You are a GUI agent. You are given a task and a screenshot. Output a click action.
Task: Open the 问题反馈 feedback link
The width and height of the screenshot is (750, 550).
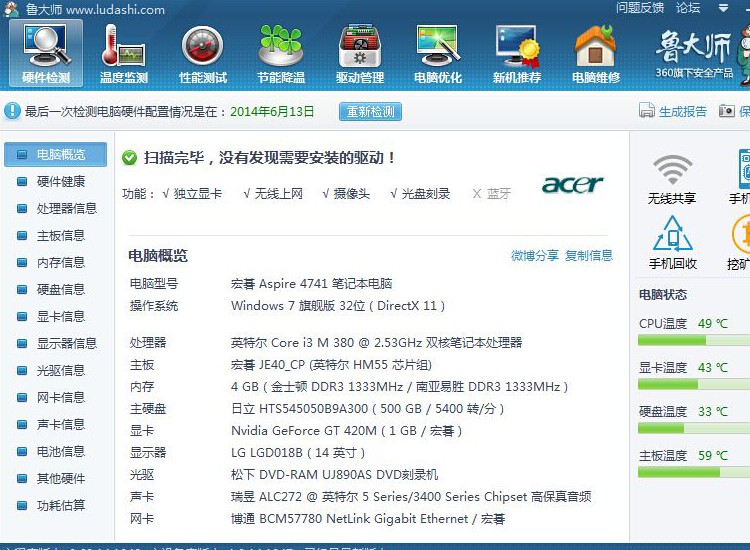640,8
